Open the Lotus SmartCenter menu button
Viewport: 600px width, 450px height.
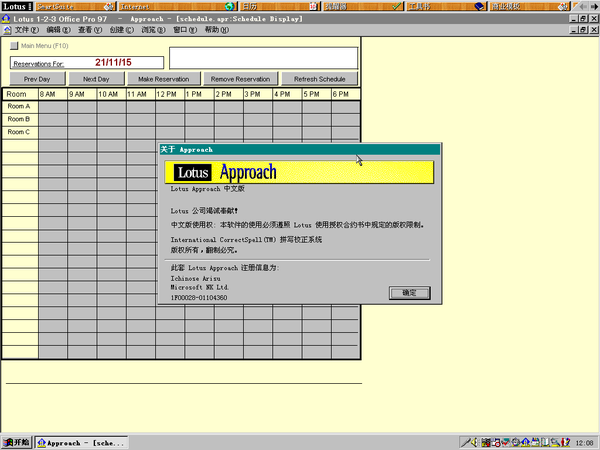point(17,7)
